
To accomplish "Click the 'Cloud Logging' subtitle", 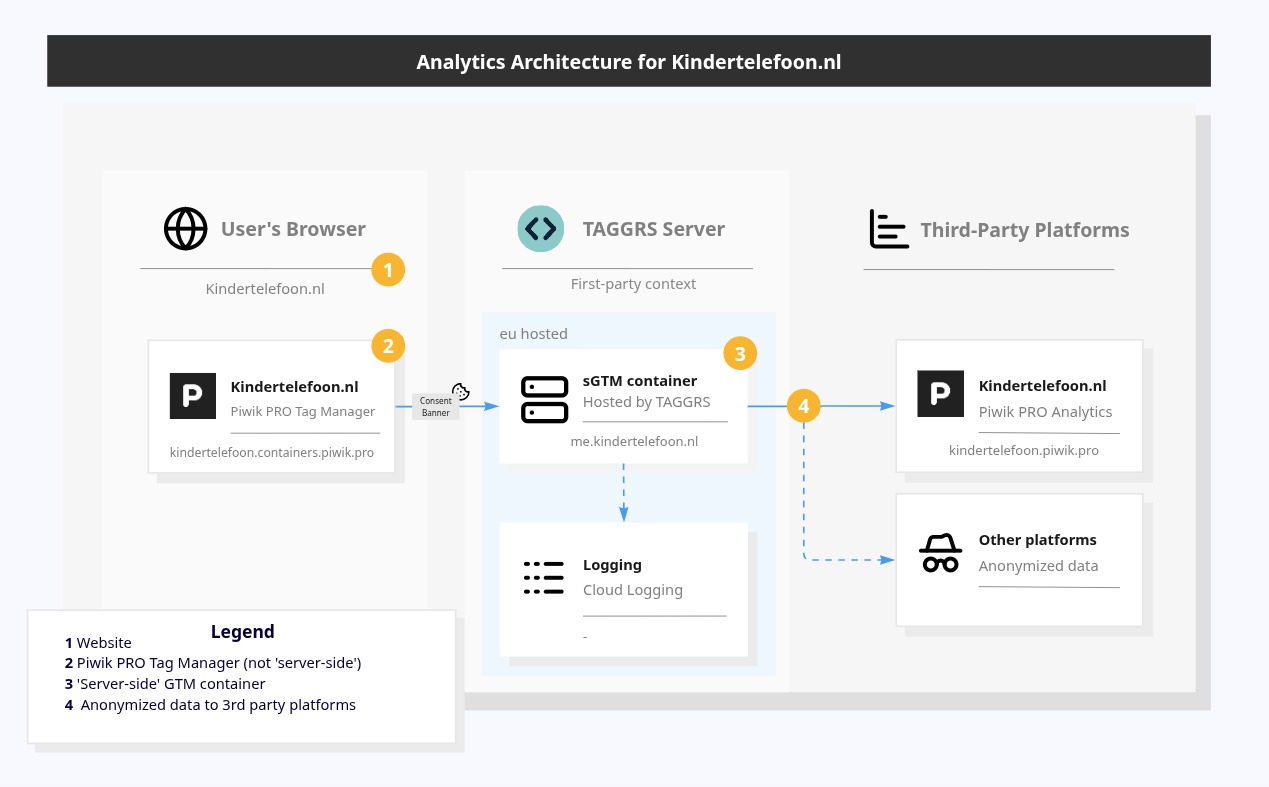I will click(633, 590).
